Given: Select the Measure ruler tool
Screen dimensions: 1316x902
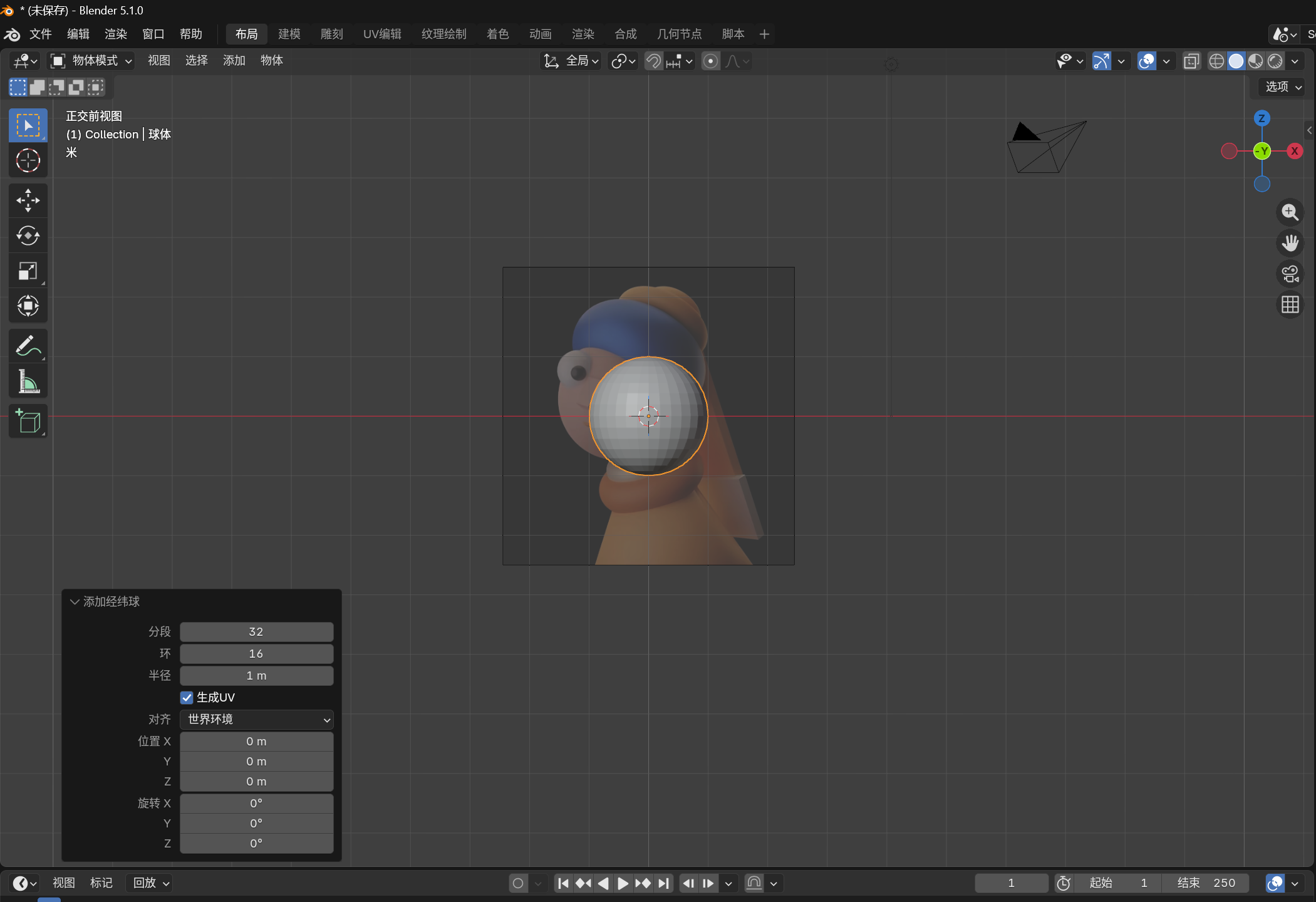Looking at the screenshot, I should [28, 381].
